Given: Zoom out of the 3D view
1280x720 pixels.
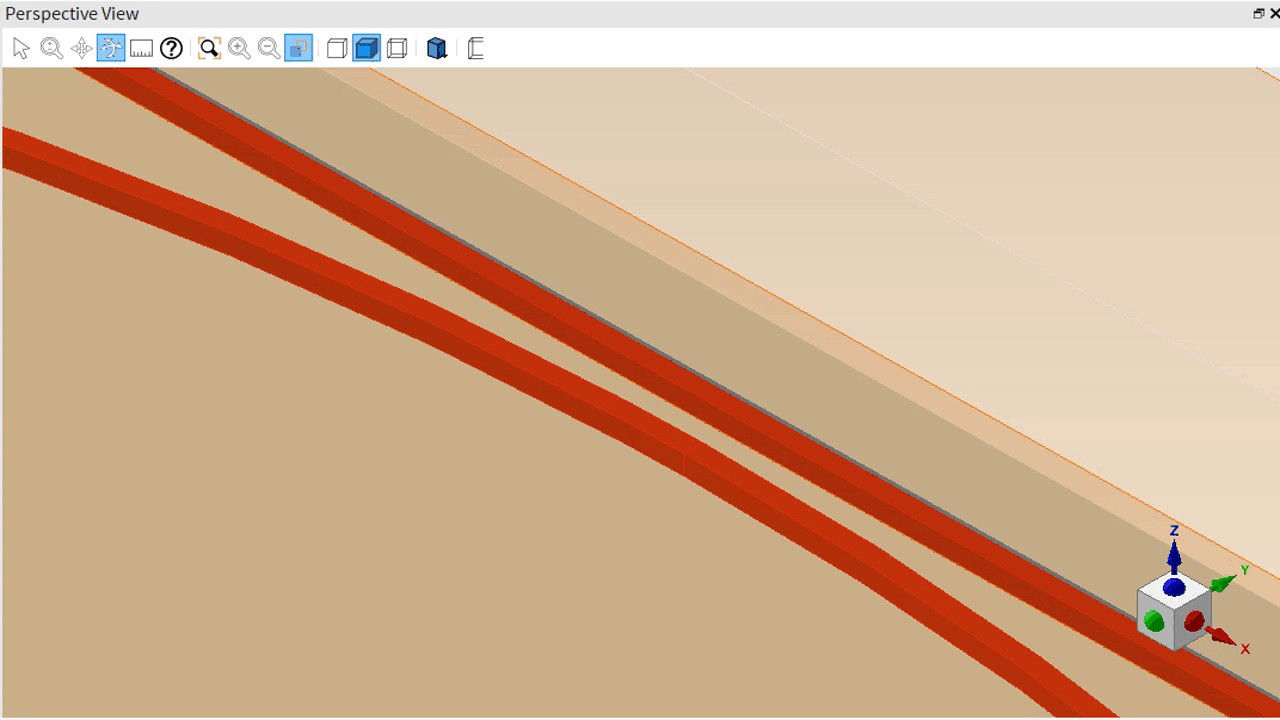Looking at the screenshot, I should pyautogui.click(x=268, y=47).
